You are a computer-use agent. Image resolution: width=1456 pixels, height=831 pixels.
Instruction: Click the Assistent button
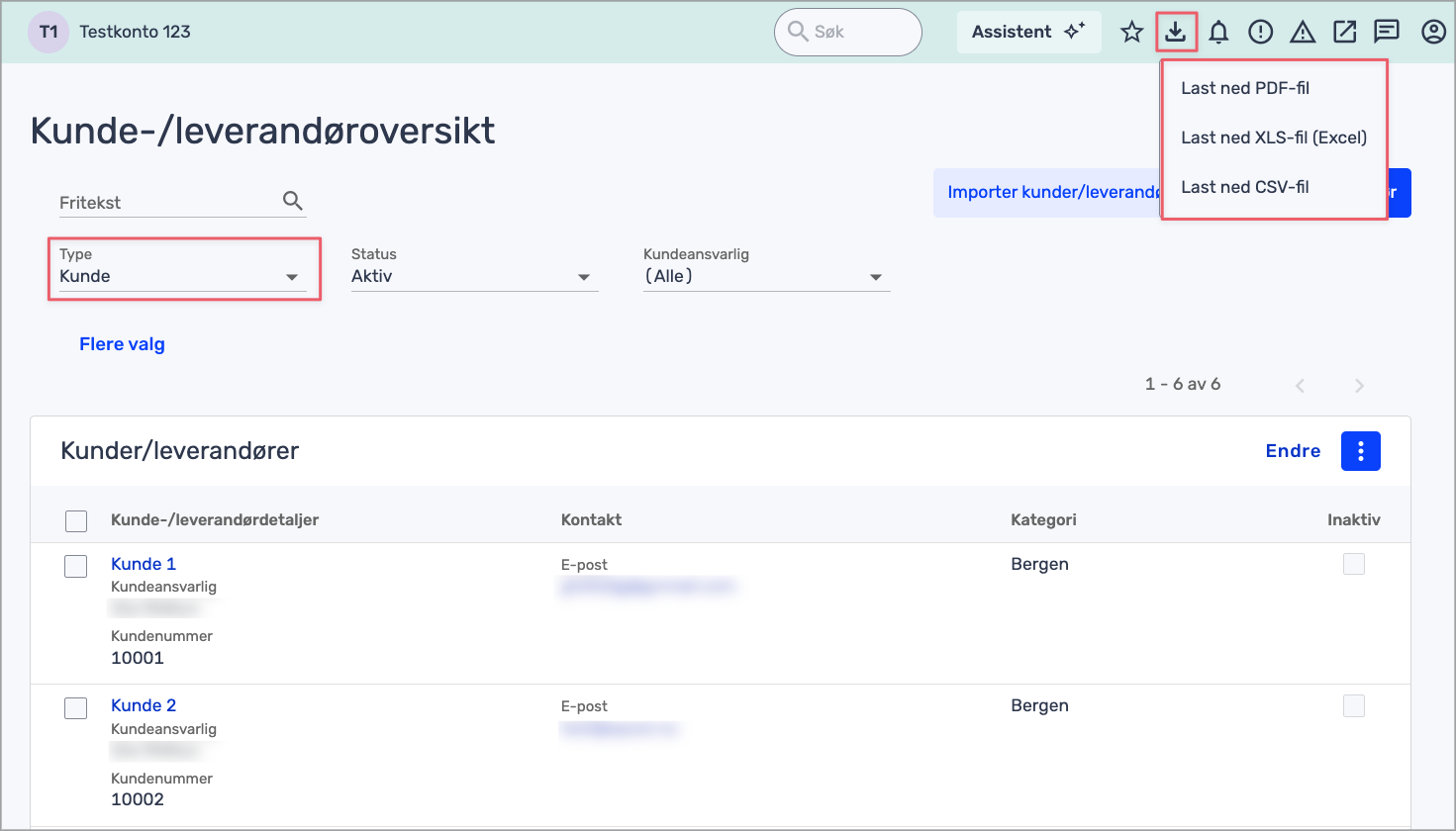pyautogui.click(x=1028, y=33)
